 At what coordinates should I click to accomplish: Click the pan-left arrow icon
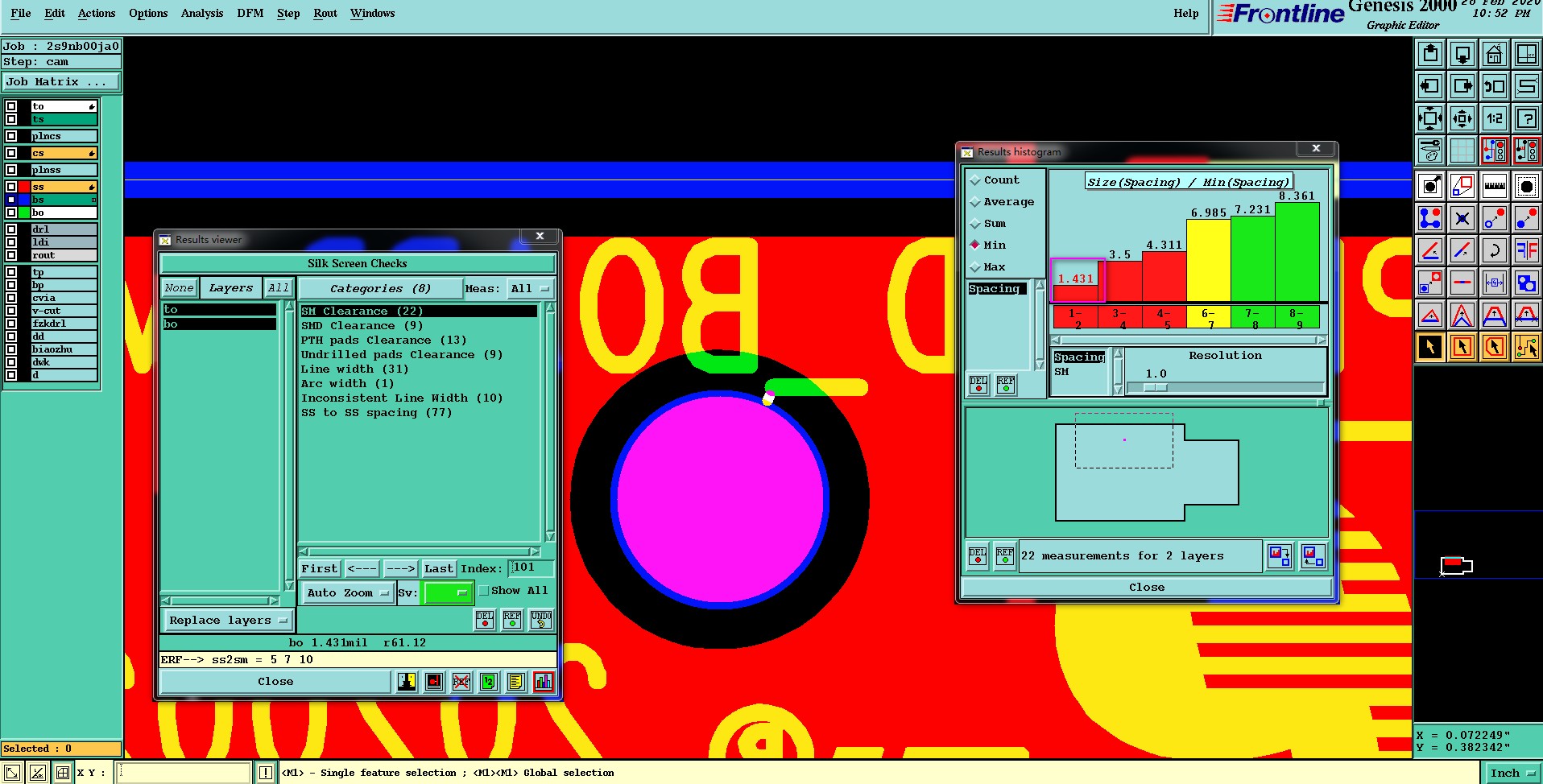tap(1429, 86)
